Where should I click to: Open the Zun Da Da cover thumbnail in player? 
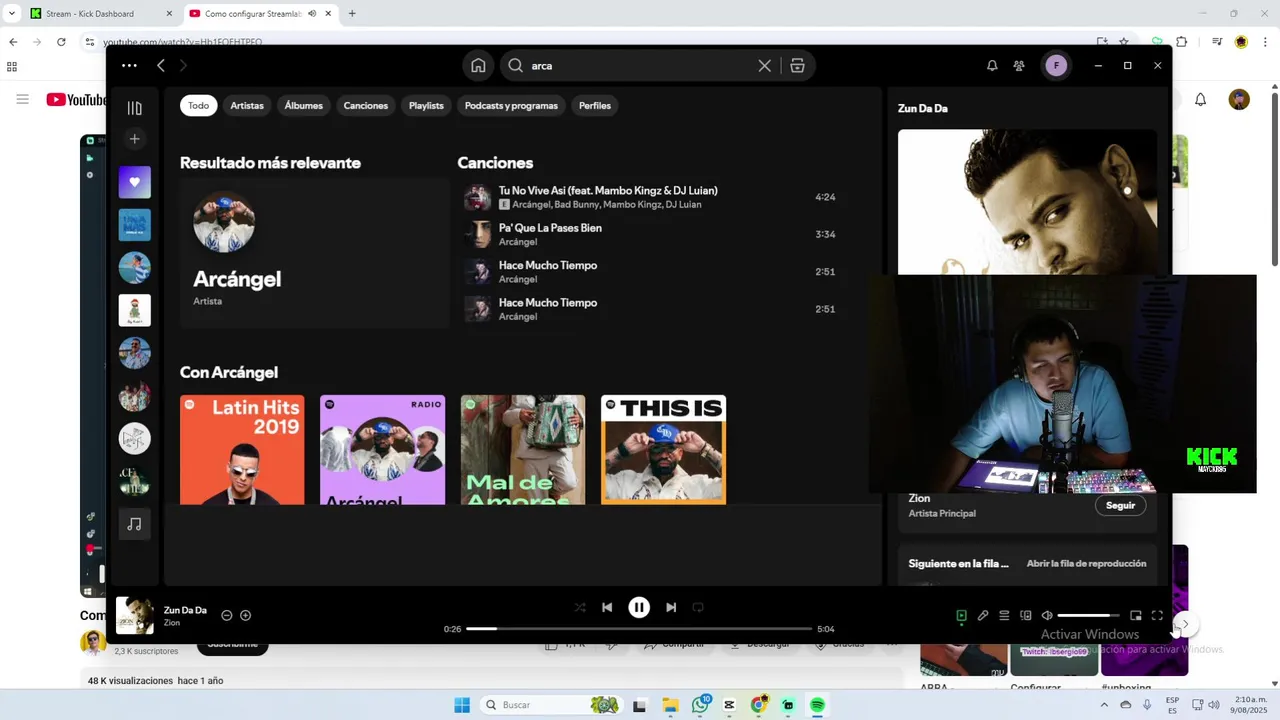(x=135, y=616)
